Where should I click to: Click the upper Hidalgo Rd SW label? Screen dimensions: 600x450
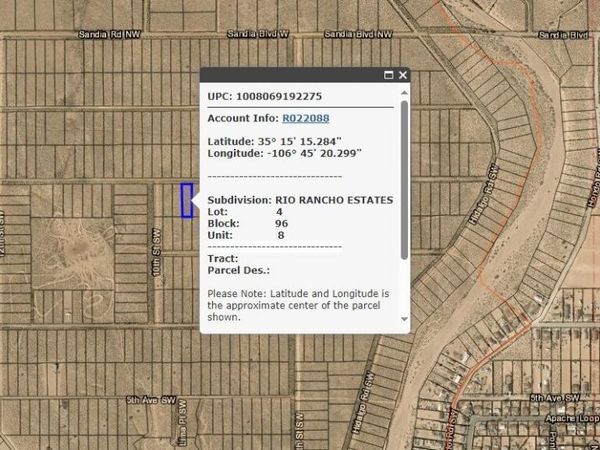[484, 195]
